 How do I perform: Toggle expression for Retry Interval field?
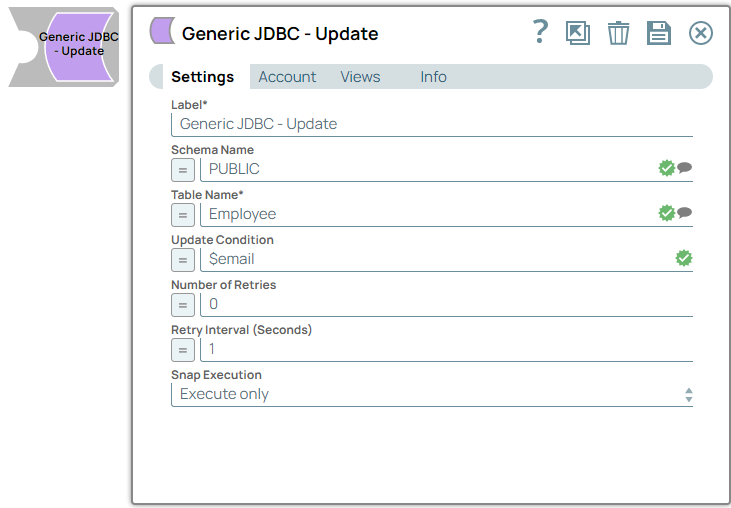coord(183,349)
